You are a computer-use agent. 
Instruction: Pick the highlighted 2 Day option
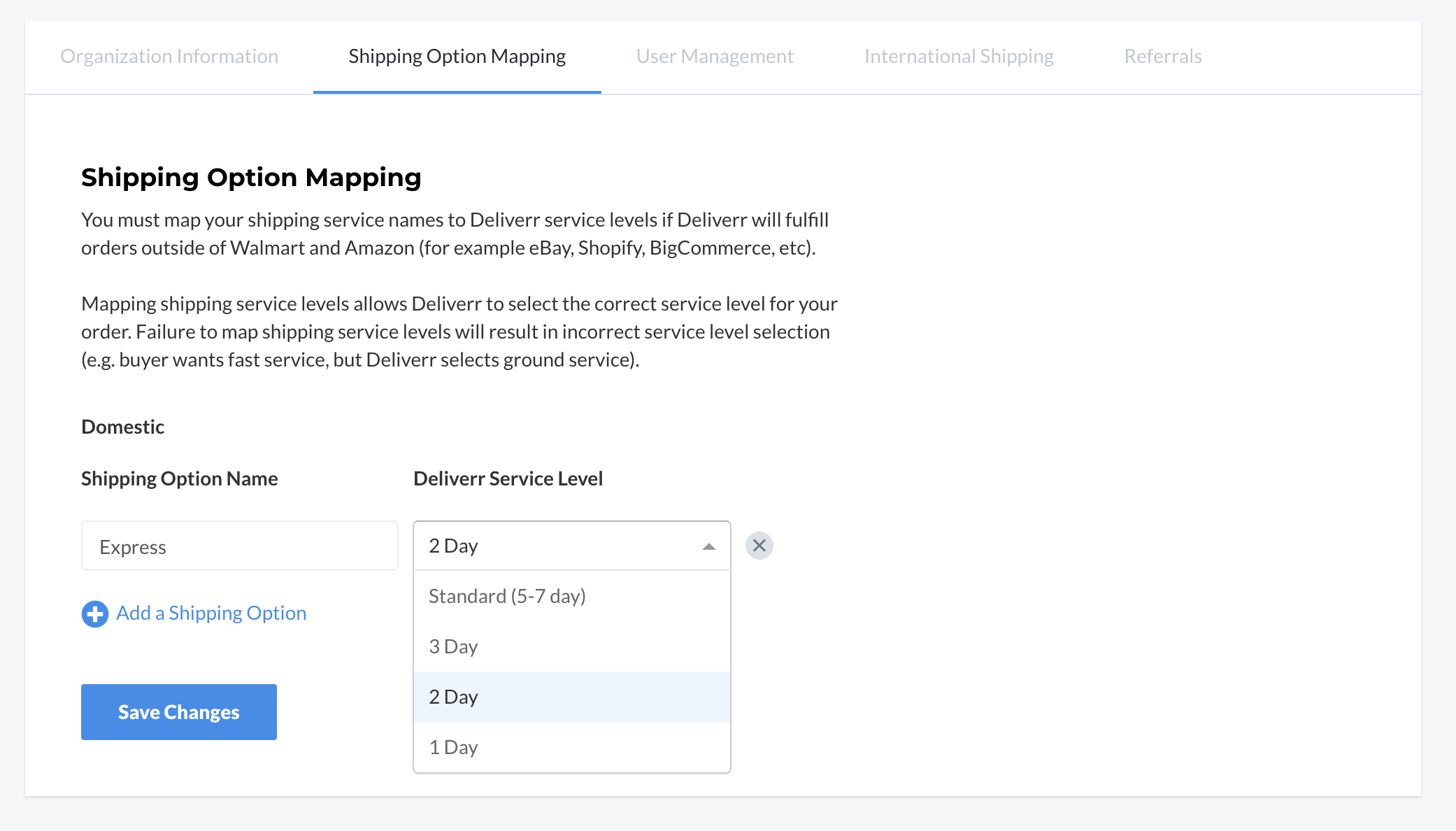click(572, 697)
